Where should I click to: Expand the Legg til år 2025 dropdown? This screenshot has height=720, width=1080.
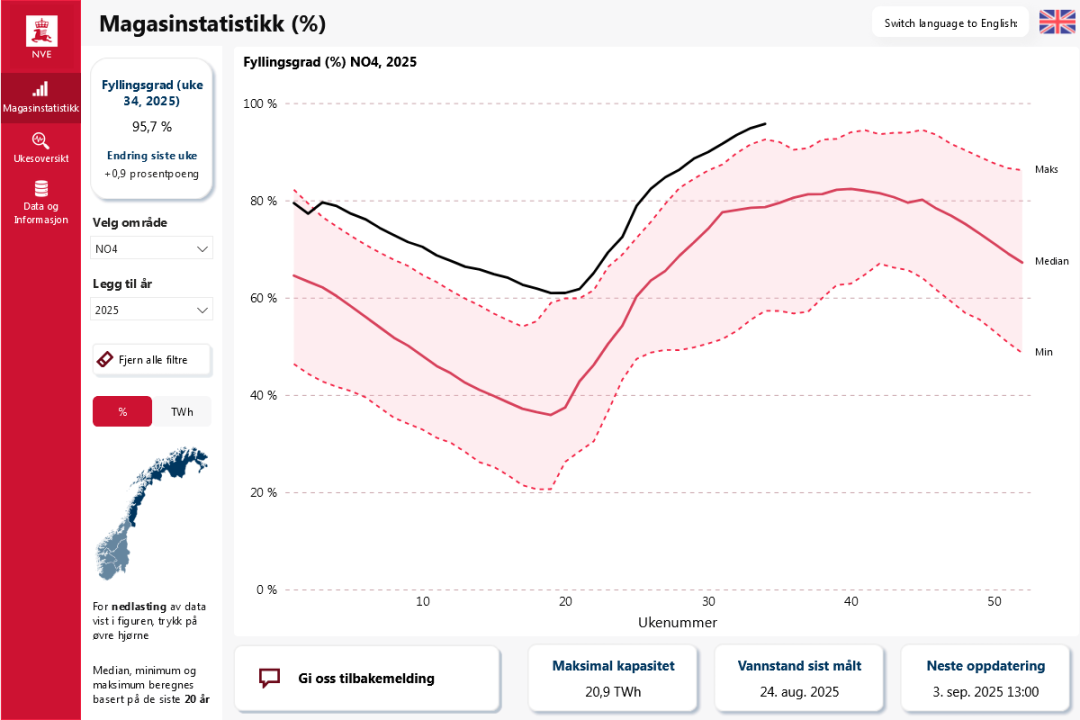[x=152, y=310]
